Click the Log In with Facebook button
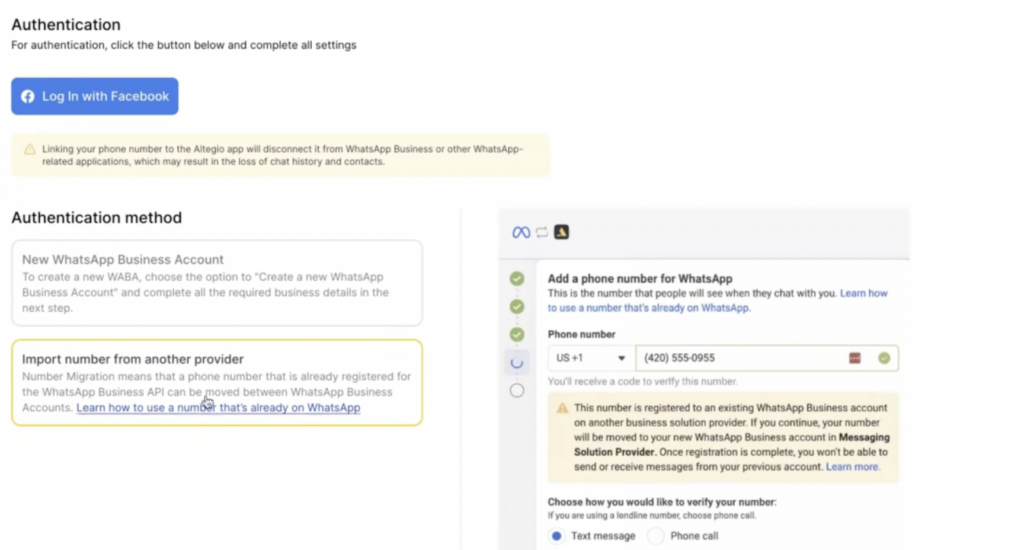This screenshot has width=1024, height=550. click(95, 96)
